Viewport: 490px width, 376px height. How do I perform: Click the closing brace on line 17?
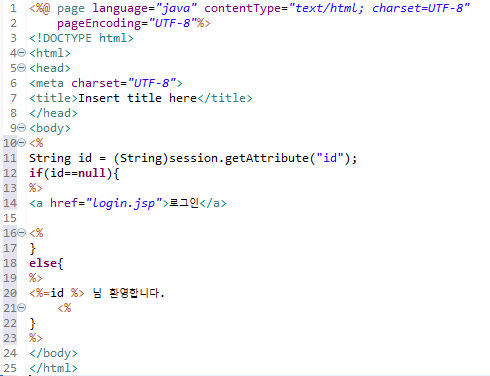click(x=32, y=248)
